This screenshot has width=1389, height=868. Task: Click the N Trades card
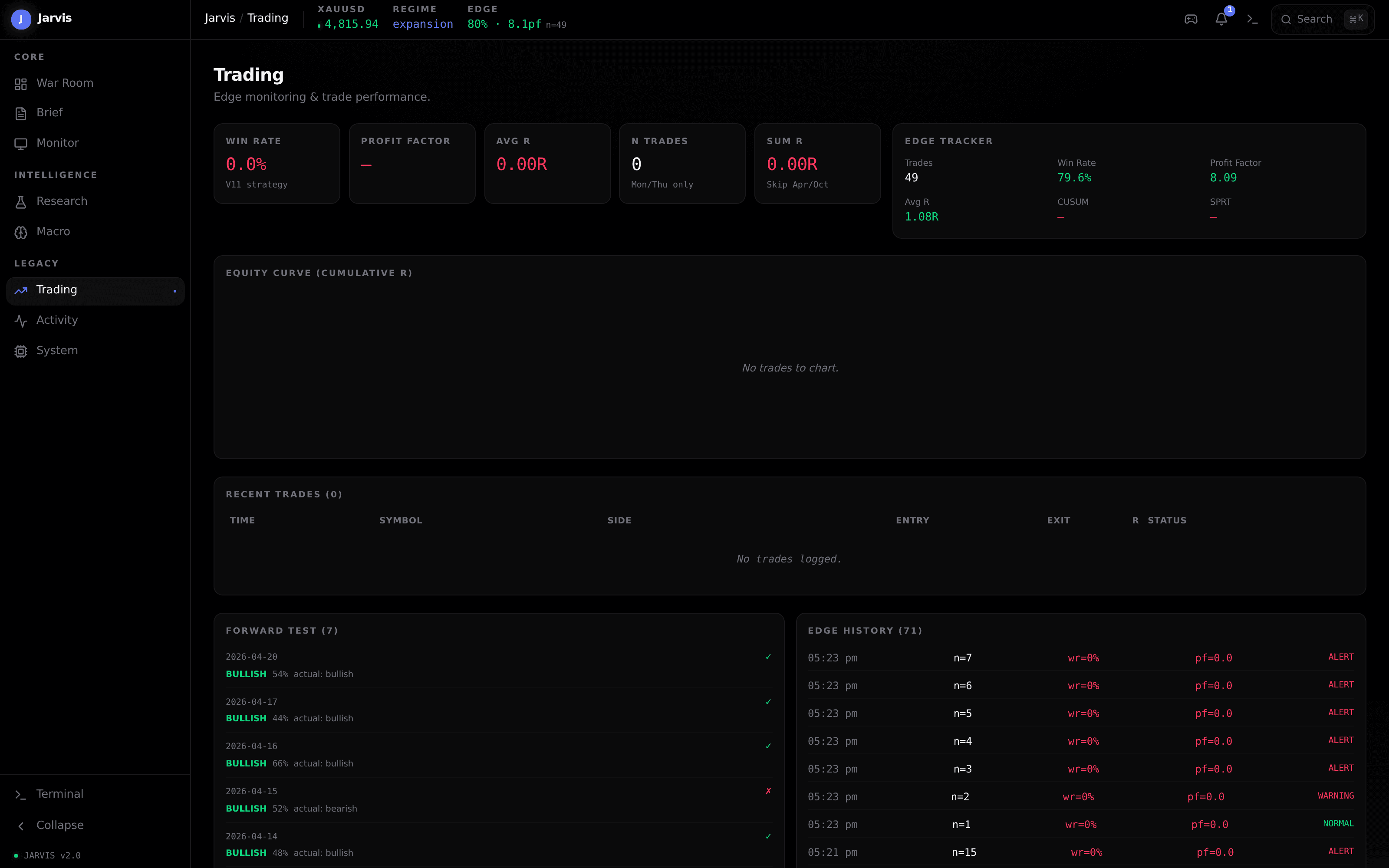point(682,164)
